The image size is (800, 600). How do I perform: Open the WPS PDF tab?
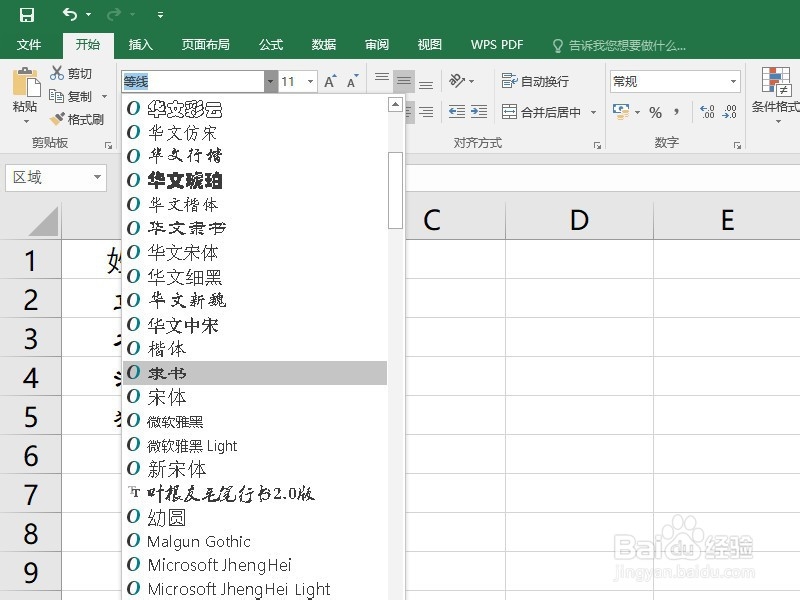click(x=497, y=45)
